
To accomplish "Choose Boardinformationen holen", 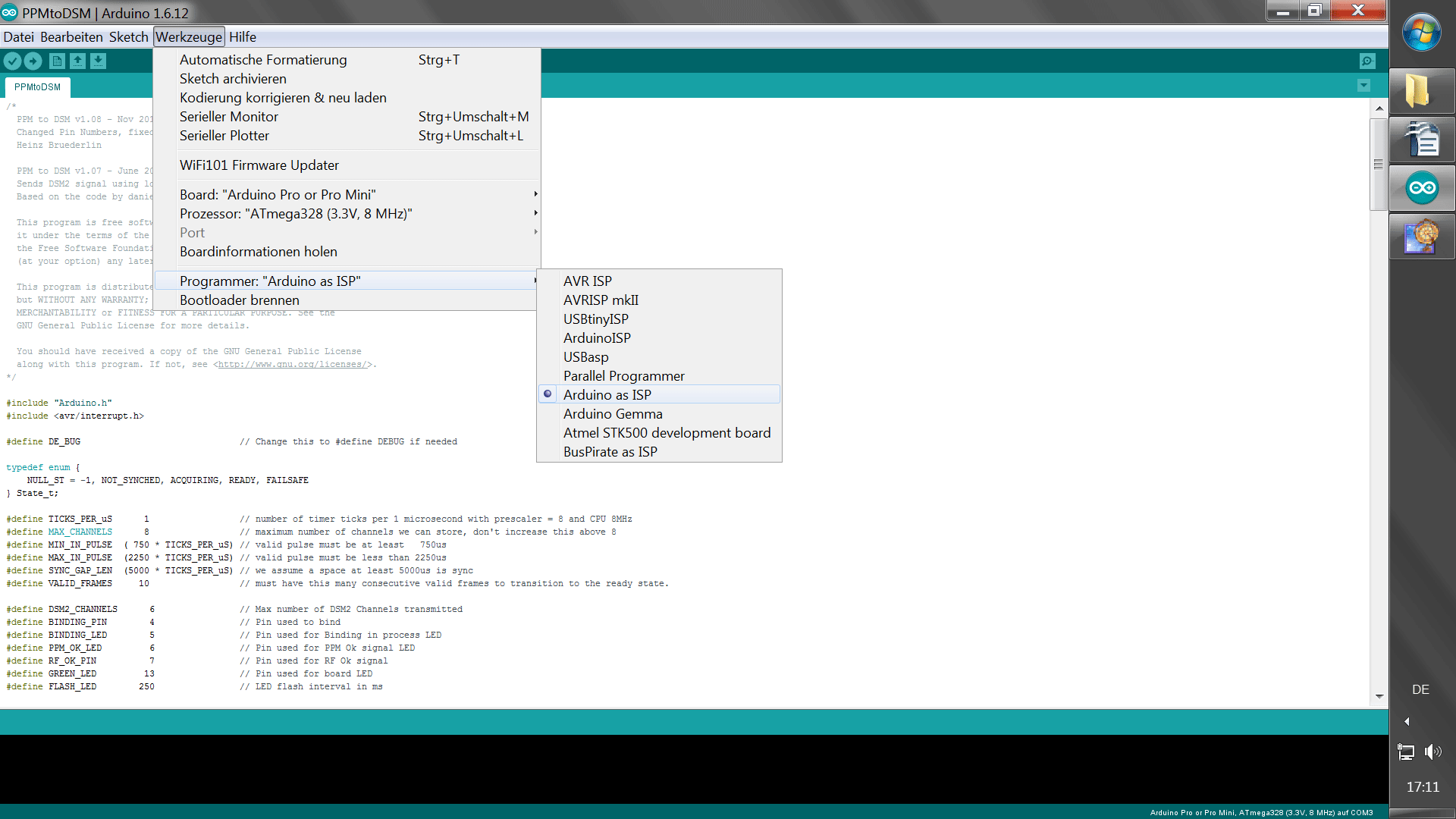I will point(347,252).
